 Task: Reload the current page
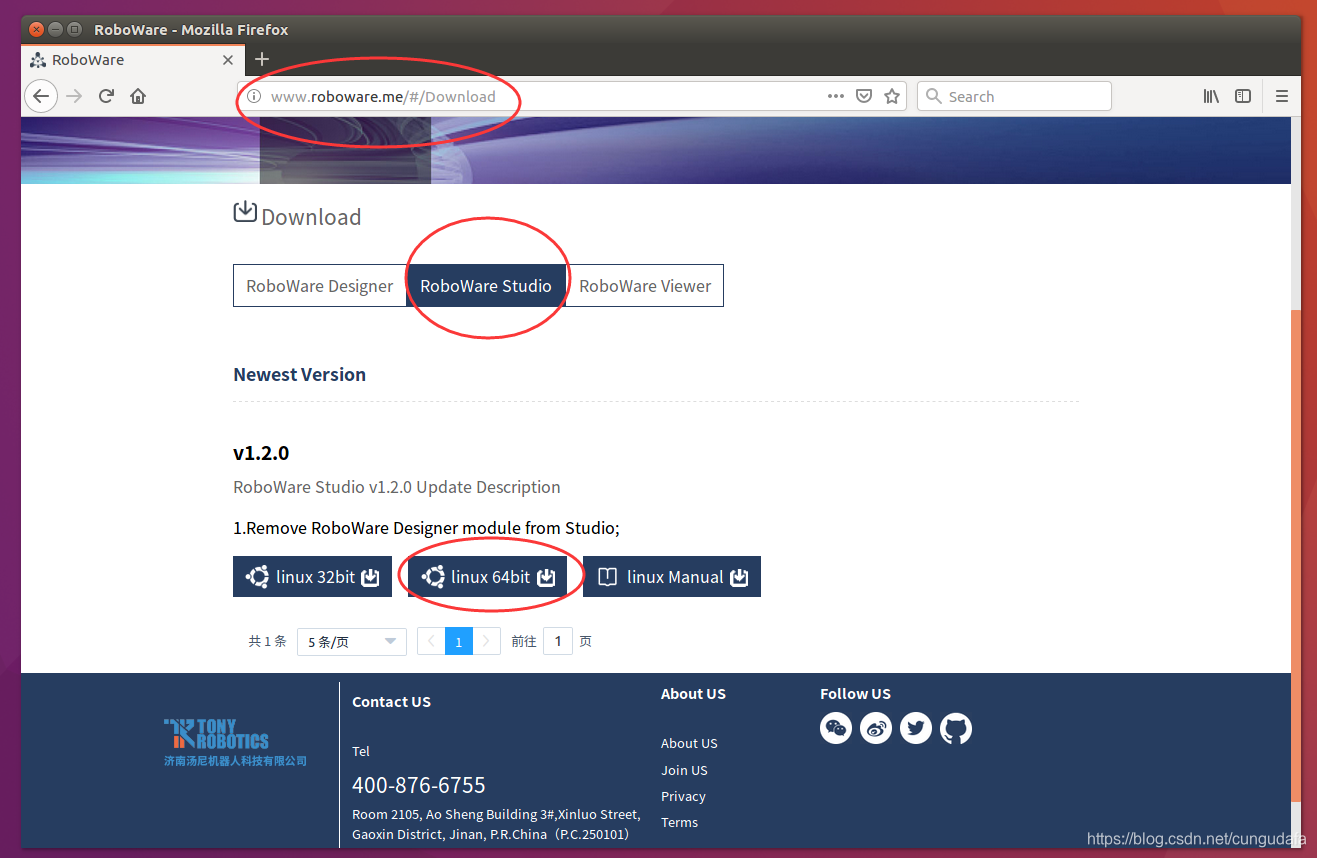click(x=106, y=96)
